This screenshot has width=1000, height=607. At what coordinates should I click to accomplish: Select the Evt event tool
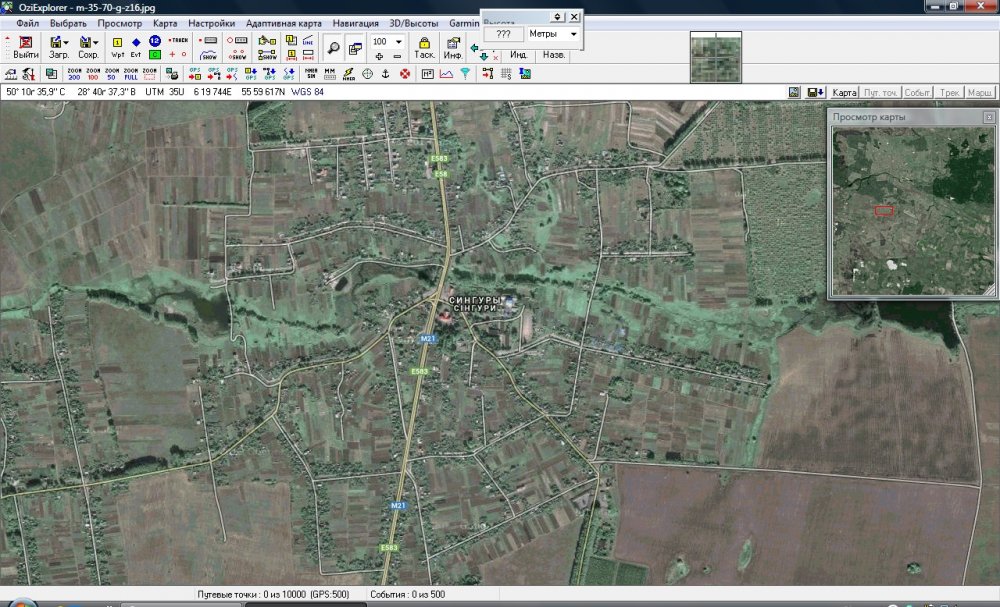pos(136,48)
